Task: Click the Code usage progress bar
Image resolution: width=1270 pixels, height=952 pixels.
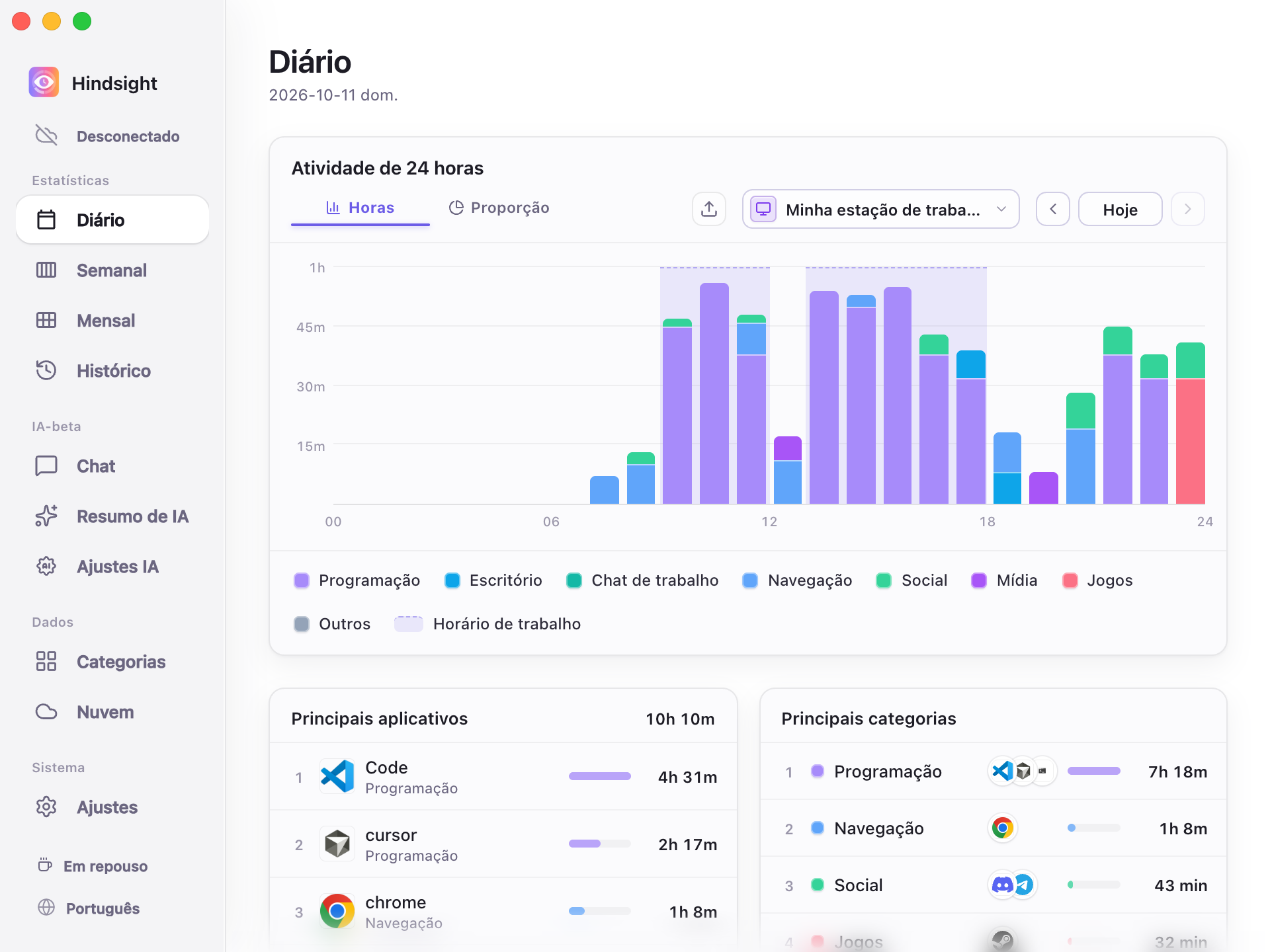Action: (x=600, y=777)
